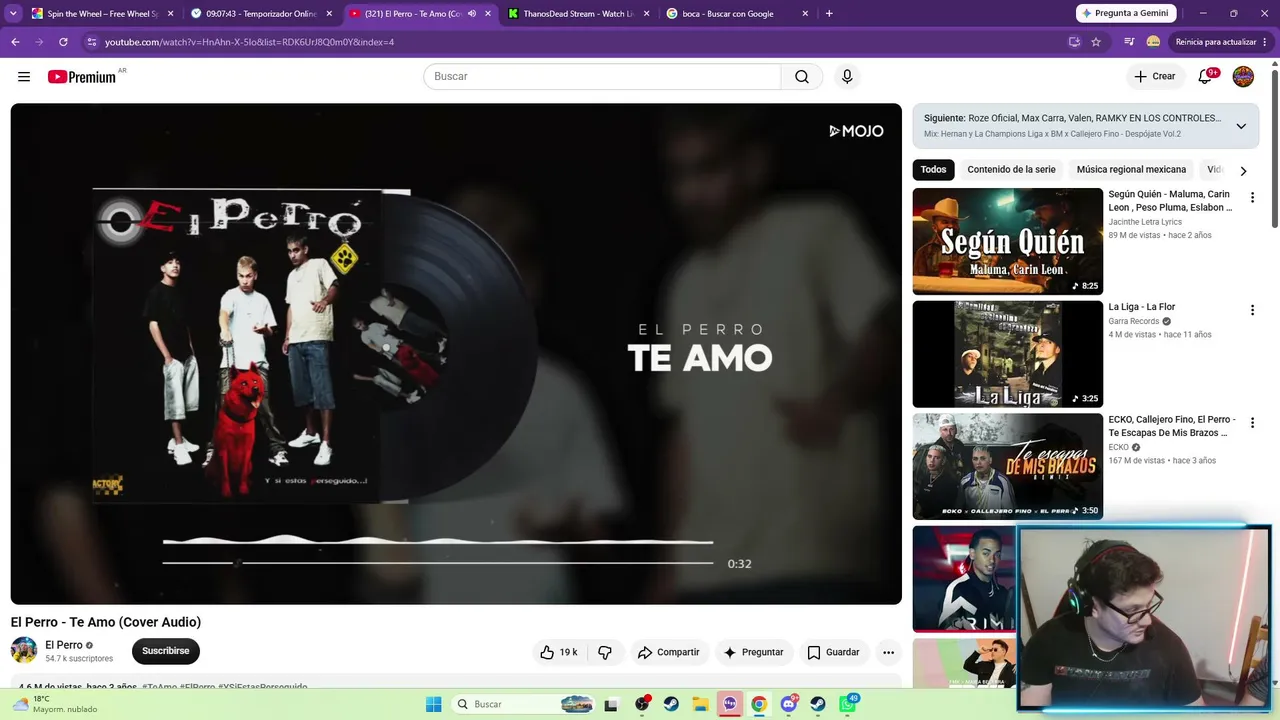Subscribe with the Suscribirse button
The width and height of the screenshot is (1280, 720).
tap(165, 651)
